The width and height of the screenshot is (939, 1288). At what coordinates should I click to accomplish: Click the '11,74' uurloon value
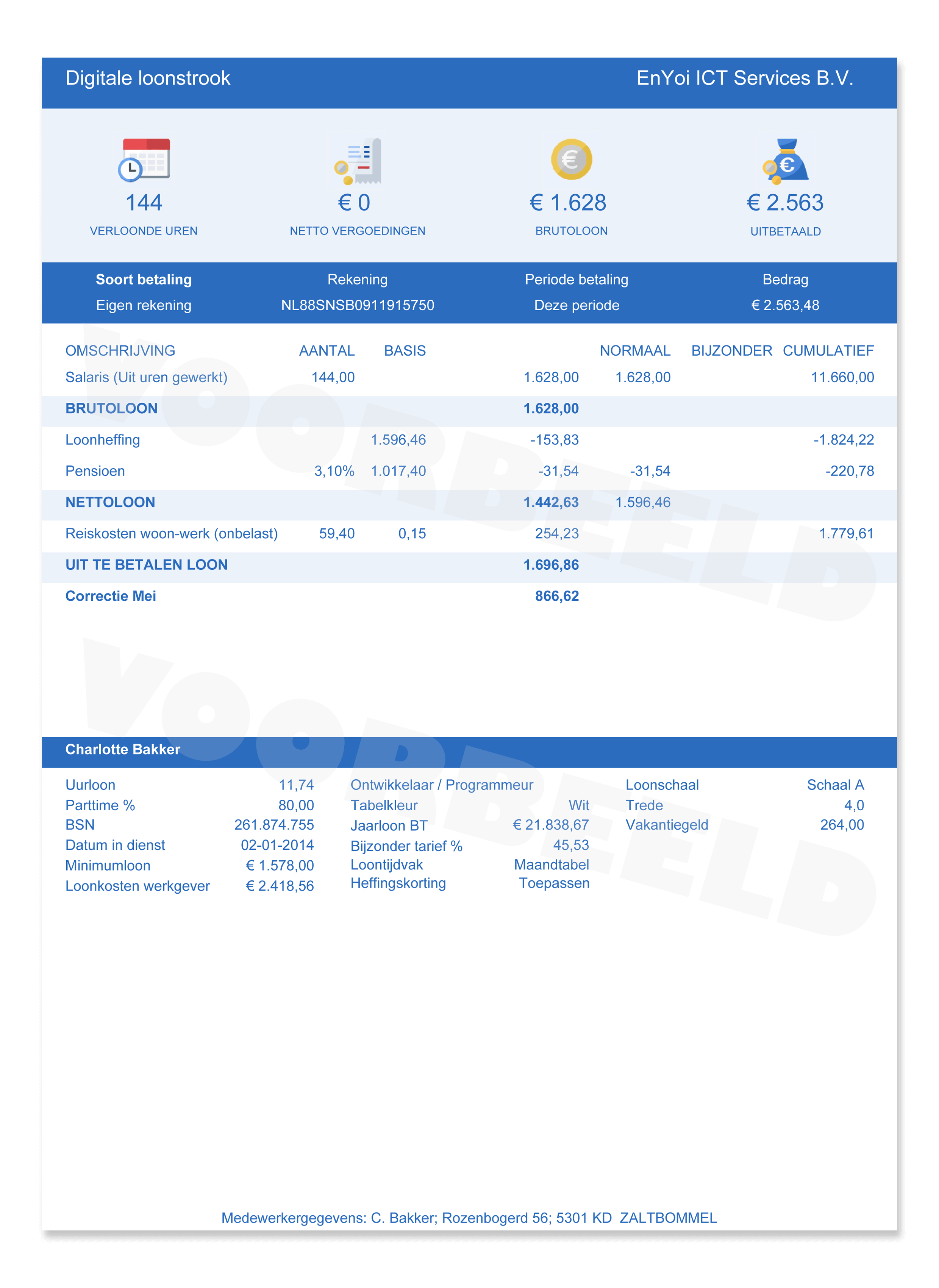[296, 785]
